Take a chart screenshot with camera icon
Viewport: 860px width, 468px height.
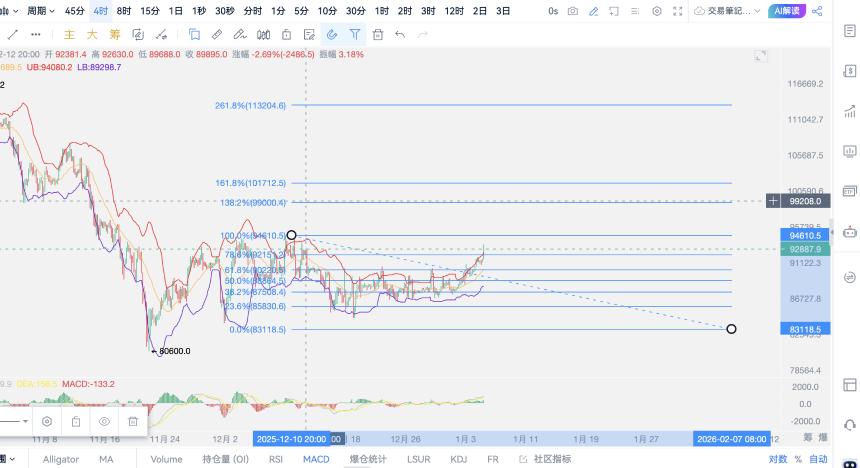pyautogui.click(x=573, y=11)
